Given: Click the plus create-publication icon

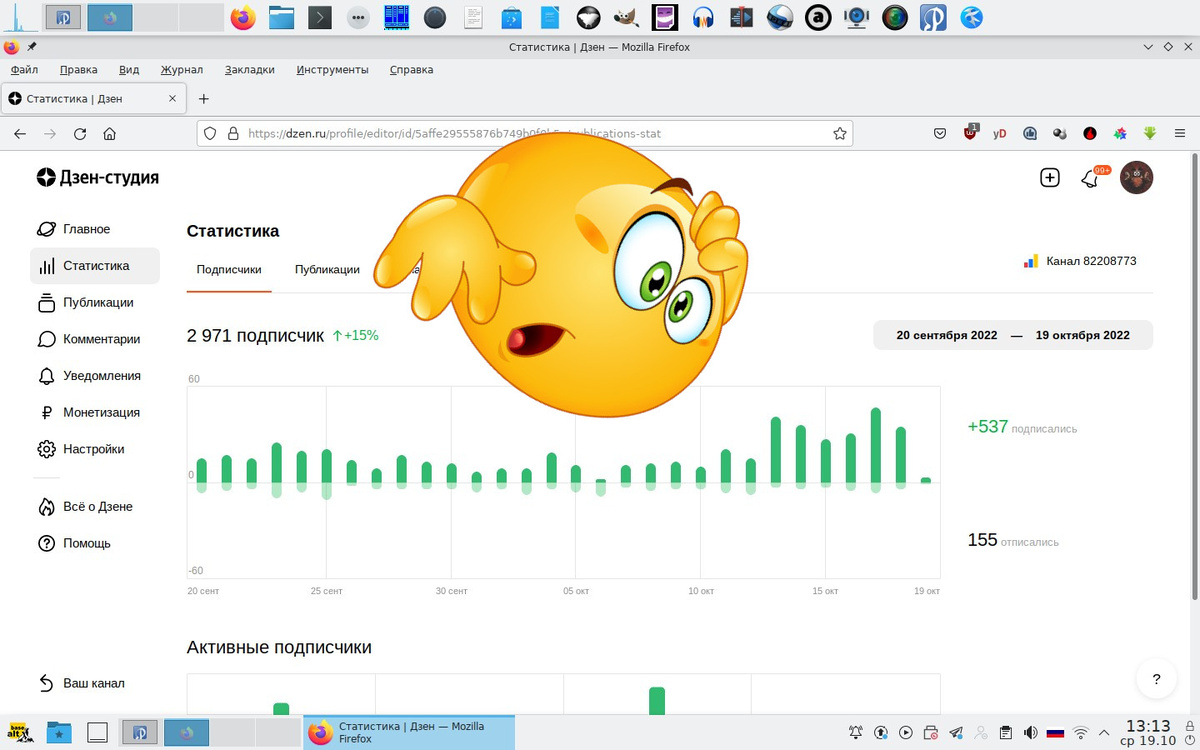Looking at the screenshot, I should coord(1049,178).
